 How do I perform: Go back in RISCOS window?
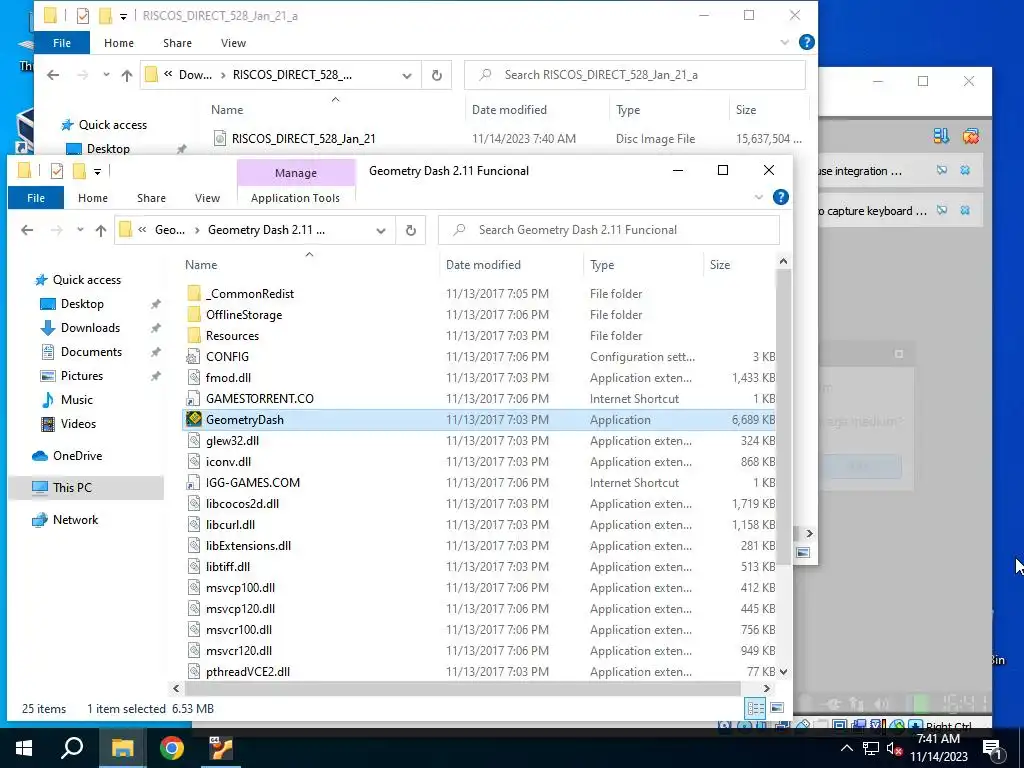click(53, 75)
